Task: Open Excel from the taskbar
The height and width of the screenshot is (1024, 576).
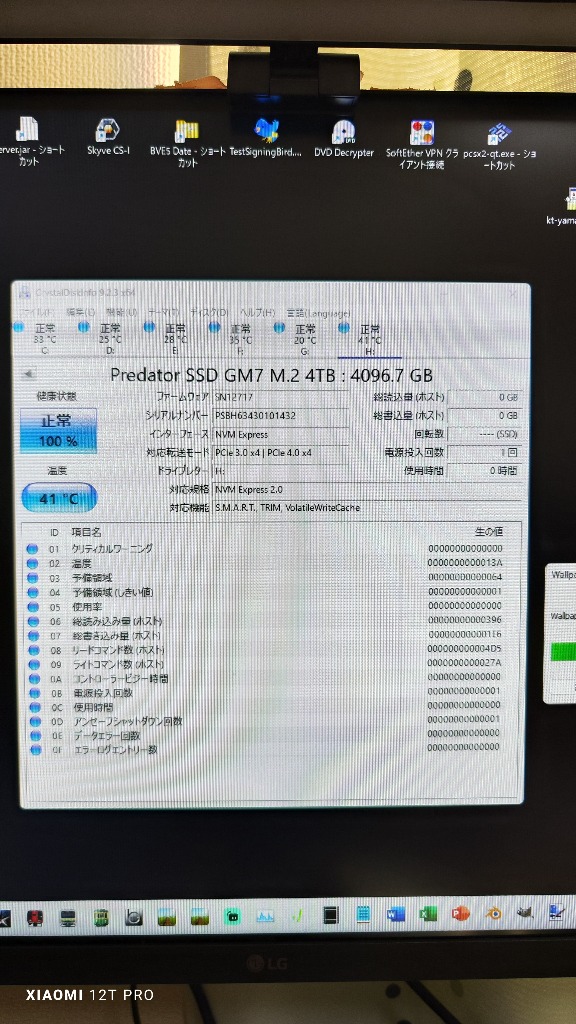Action: tap(428, 914)
